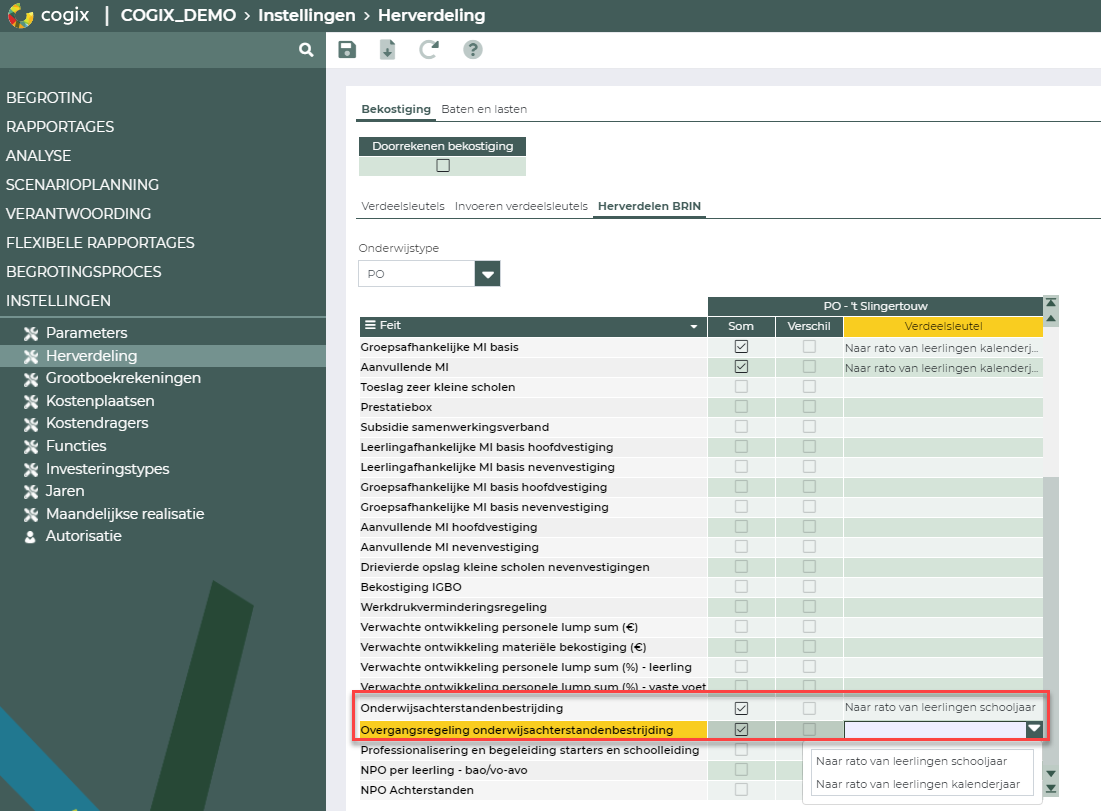This screenshot has width=1101, height=811.
Task: Uncheck Som for Aanvullende MI
Action: click(741, 367)
